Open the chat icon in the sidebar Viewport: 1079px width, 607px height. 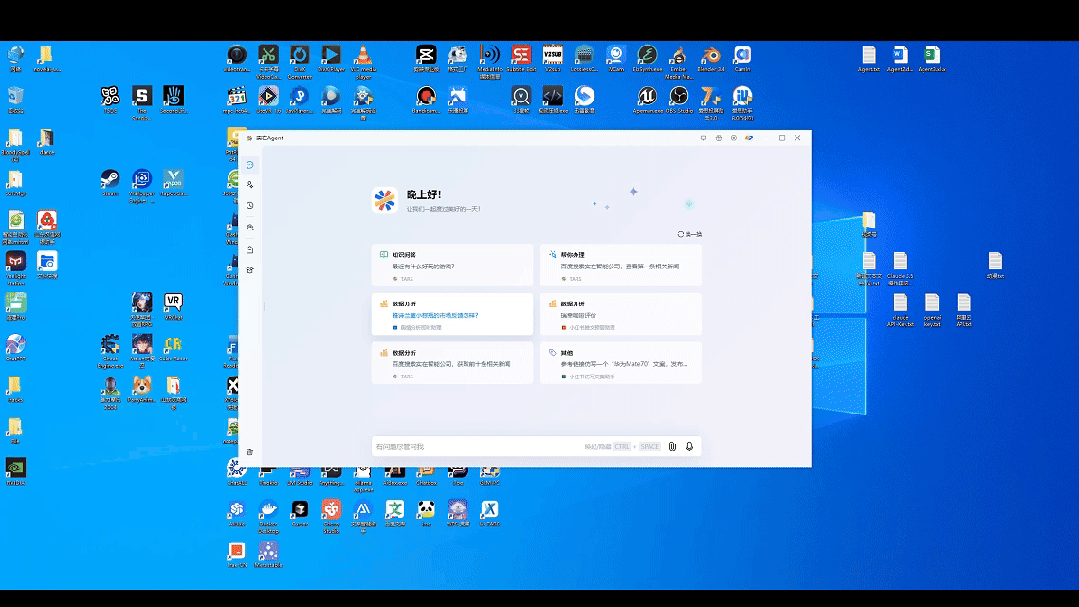(250, 165)
